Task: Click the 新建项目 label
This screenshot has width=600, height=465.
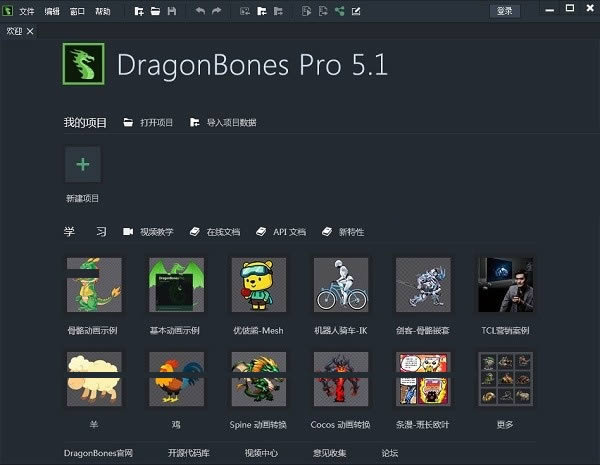Action: point(83,198)
